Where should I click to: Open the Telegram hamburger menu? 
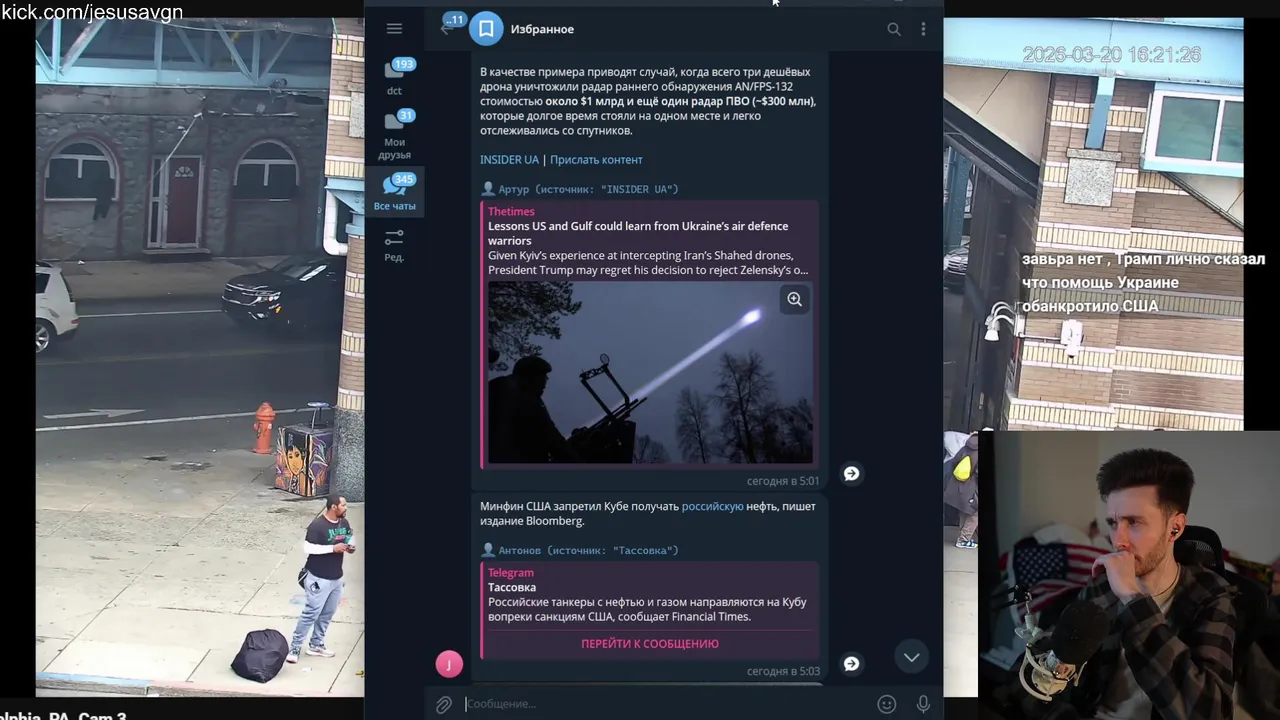tap(394, 29)
